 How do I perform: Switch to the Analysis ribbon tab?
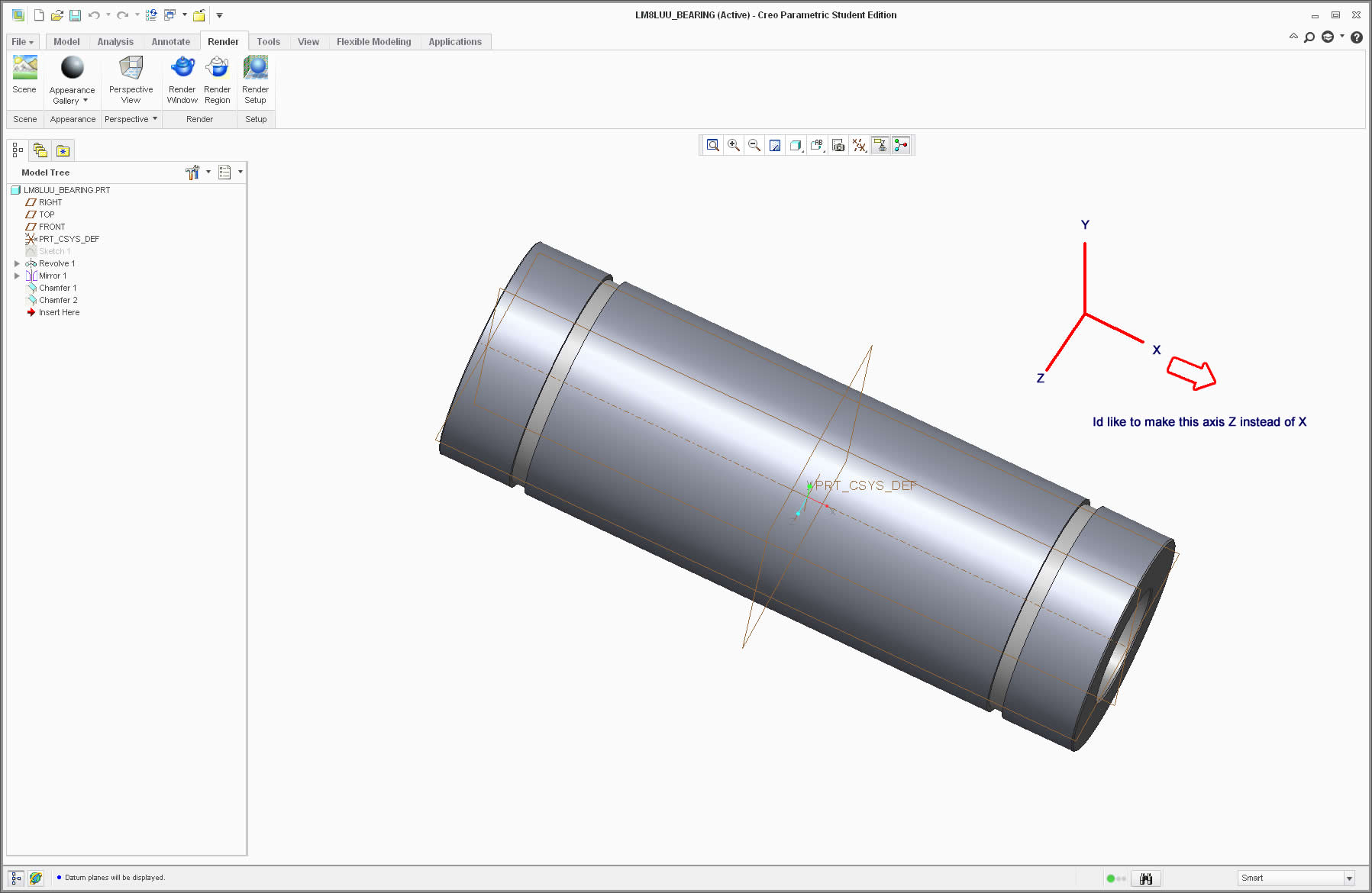[115, 42]
